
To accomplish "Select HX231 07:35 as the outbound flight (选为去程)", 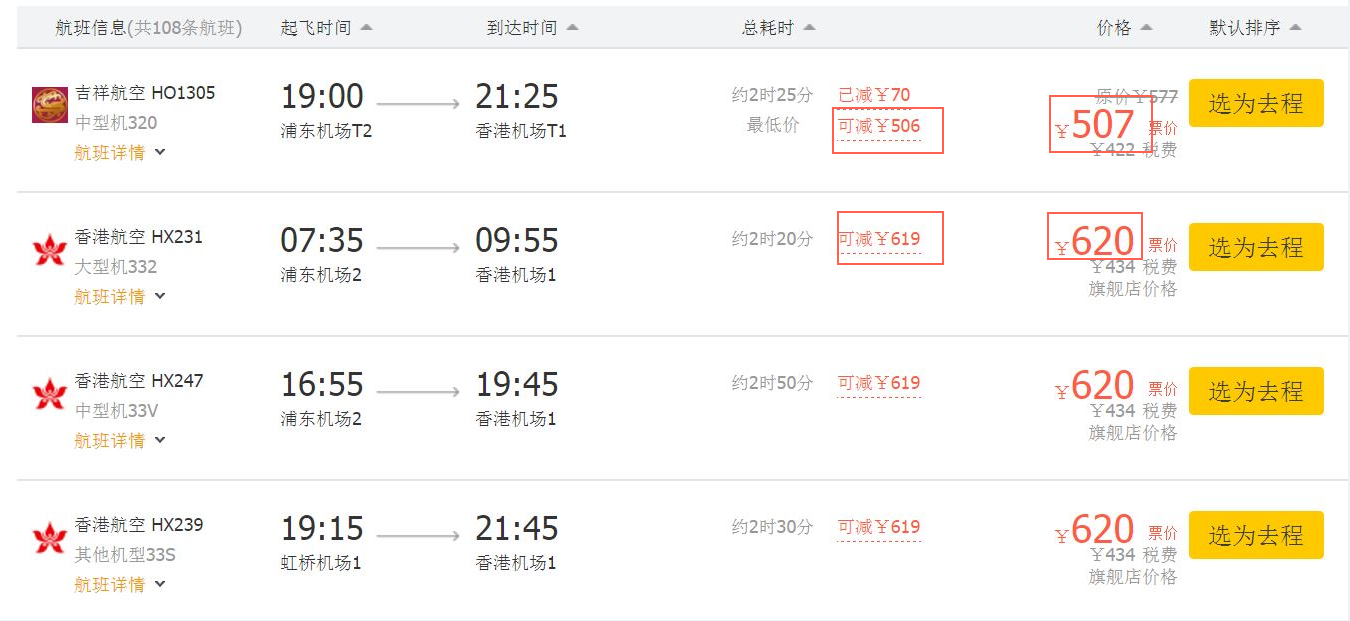I will point(1256,247).
